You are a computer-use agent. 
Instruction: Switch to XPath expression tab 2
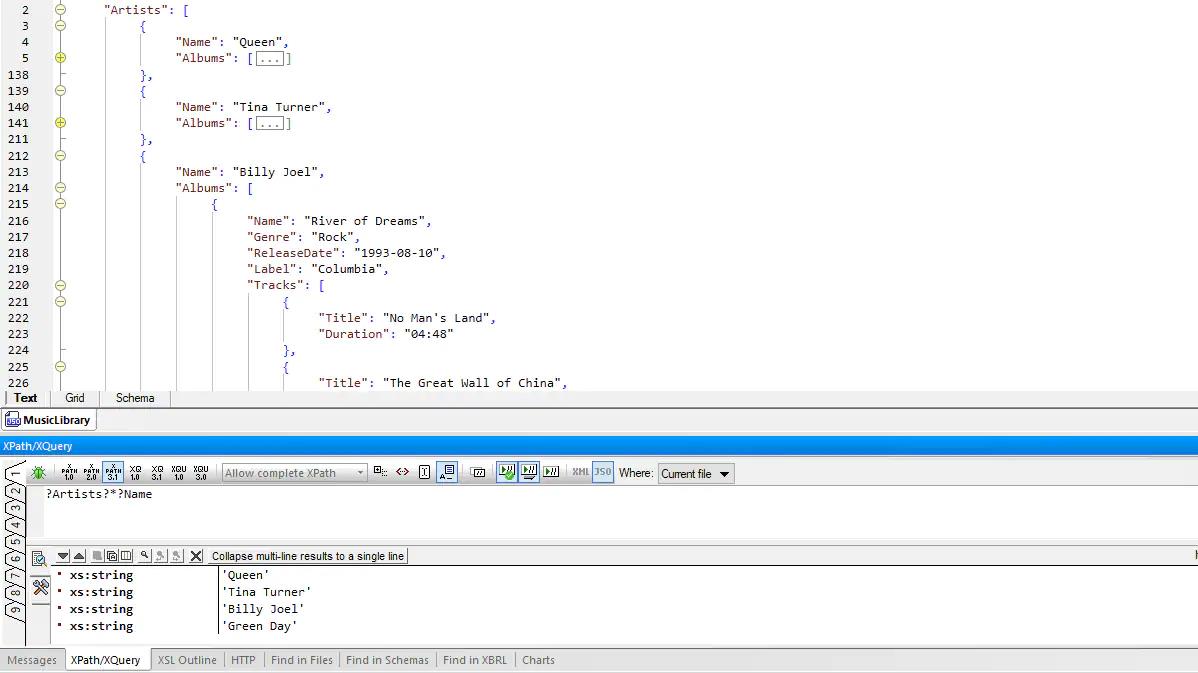click(15, 490)
